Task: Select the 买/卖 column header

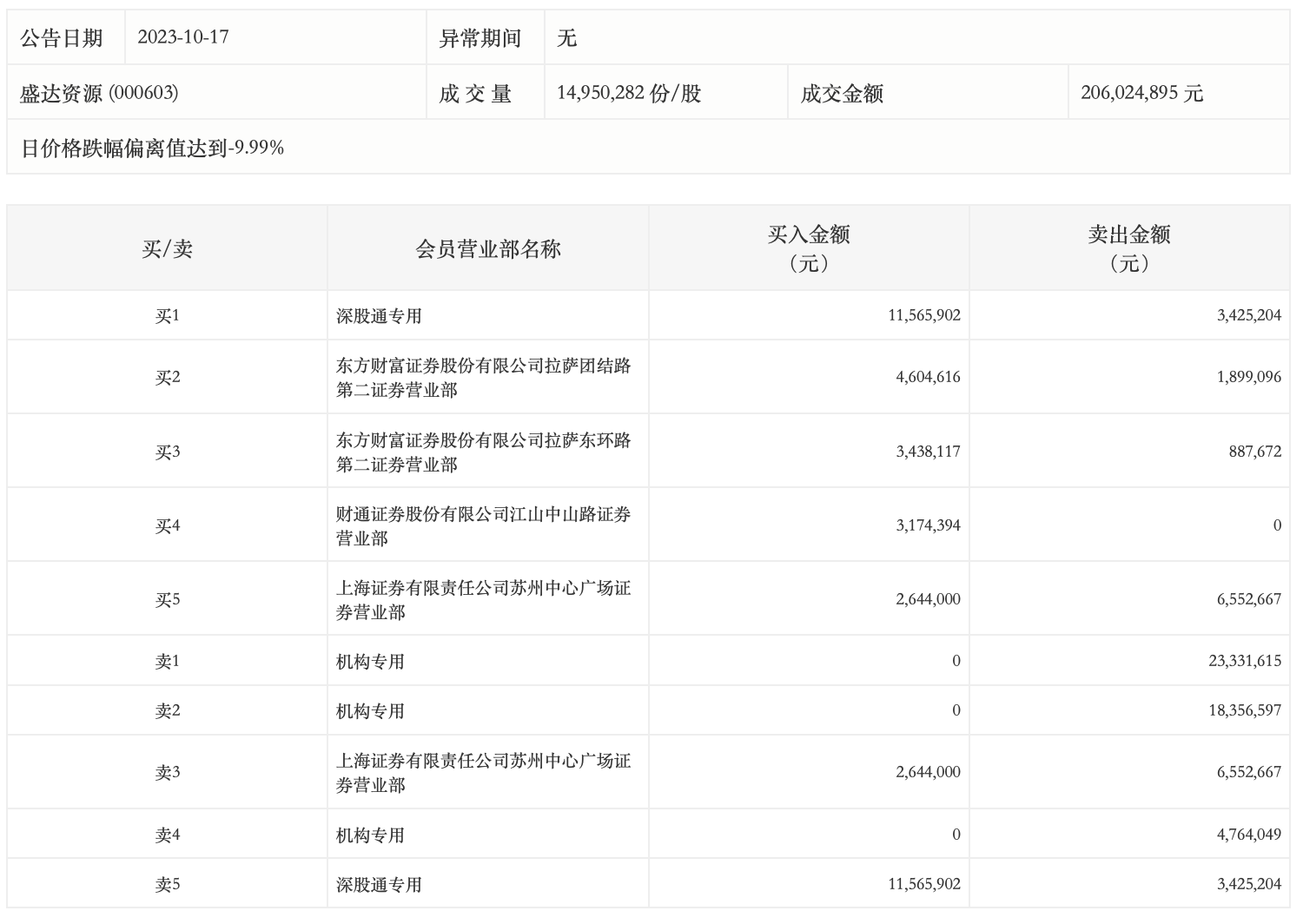Action: point(167,249)
